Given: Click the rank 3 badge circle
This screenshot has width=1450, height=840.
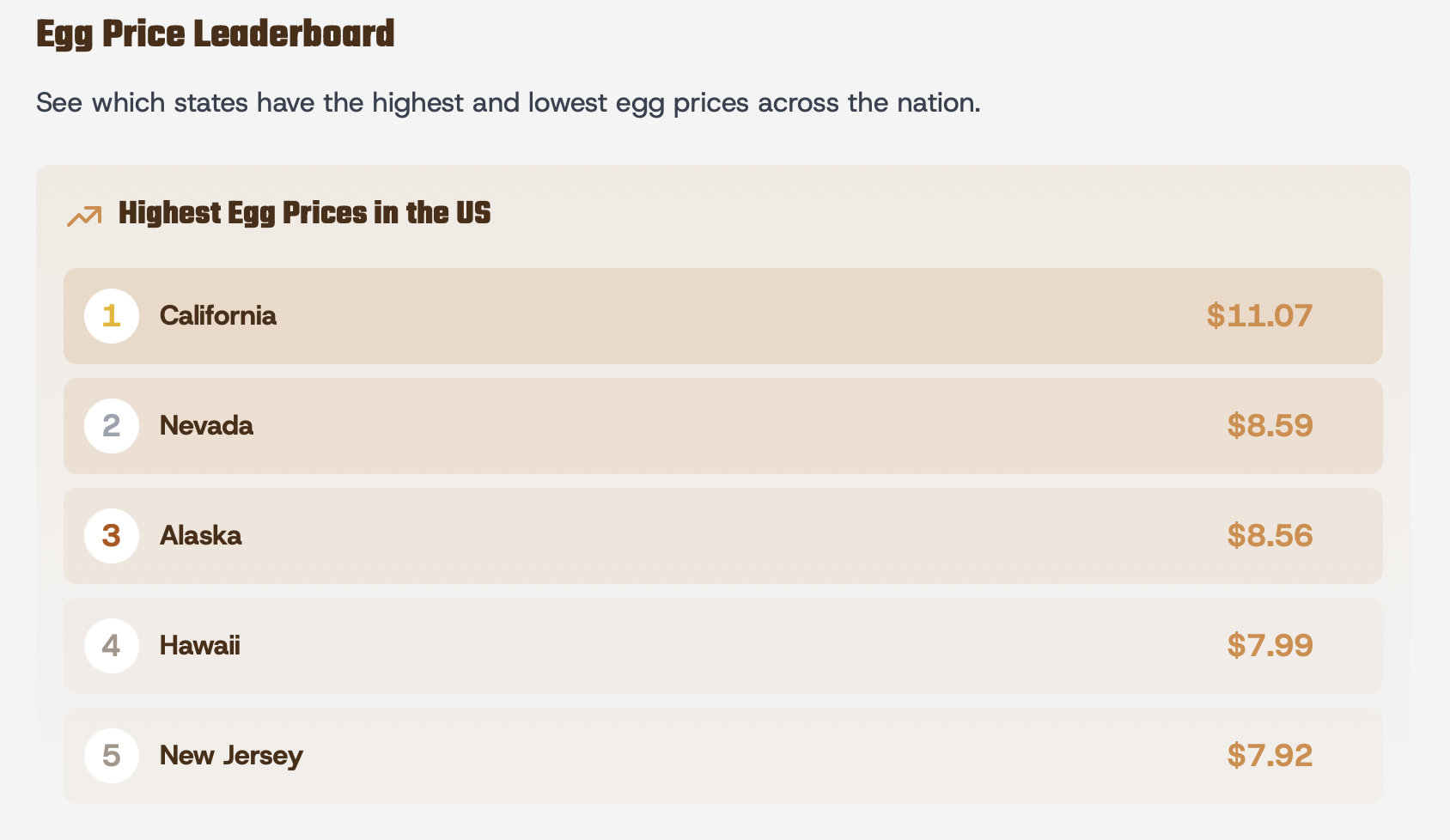Looking at the screenshot, I should 112,536.
